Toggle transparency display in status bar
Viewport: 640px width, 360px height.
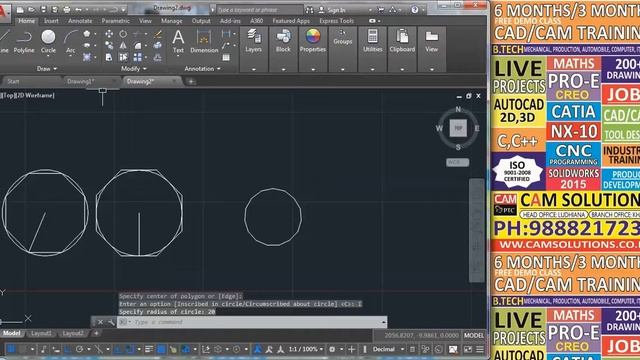click(x=161, y=349)
